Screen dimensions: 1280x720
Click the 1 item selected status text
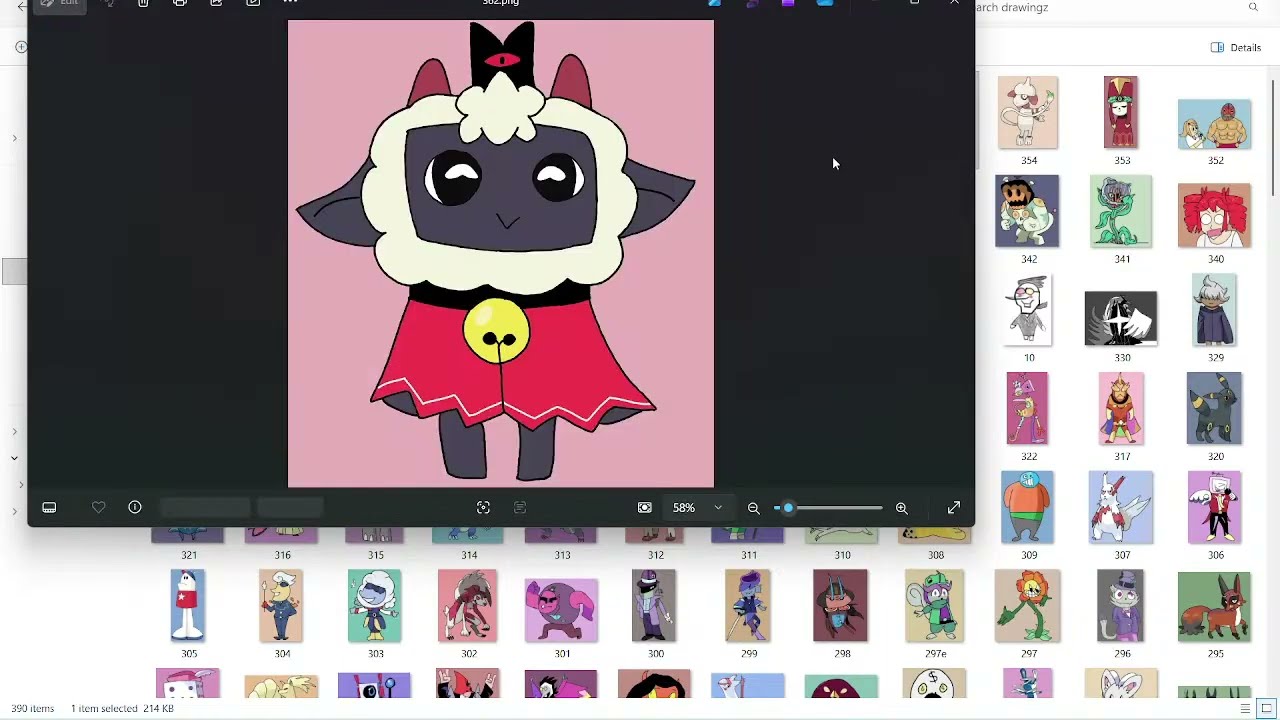(104, 709)
